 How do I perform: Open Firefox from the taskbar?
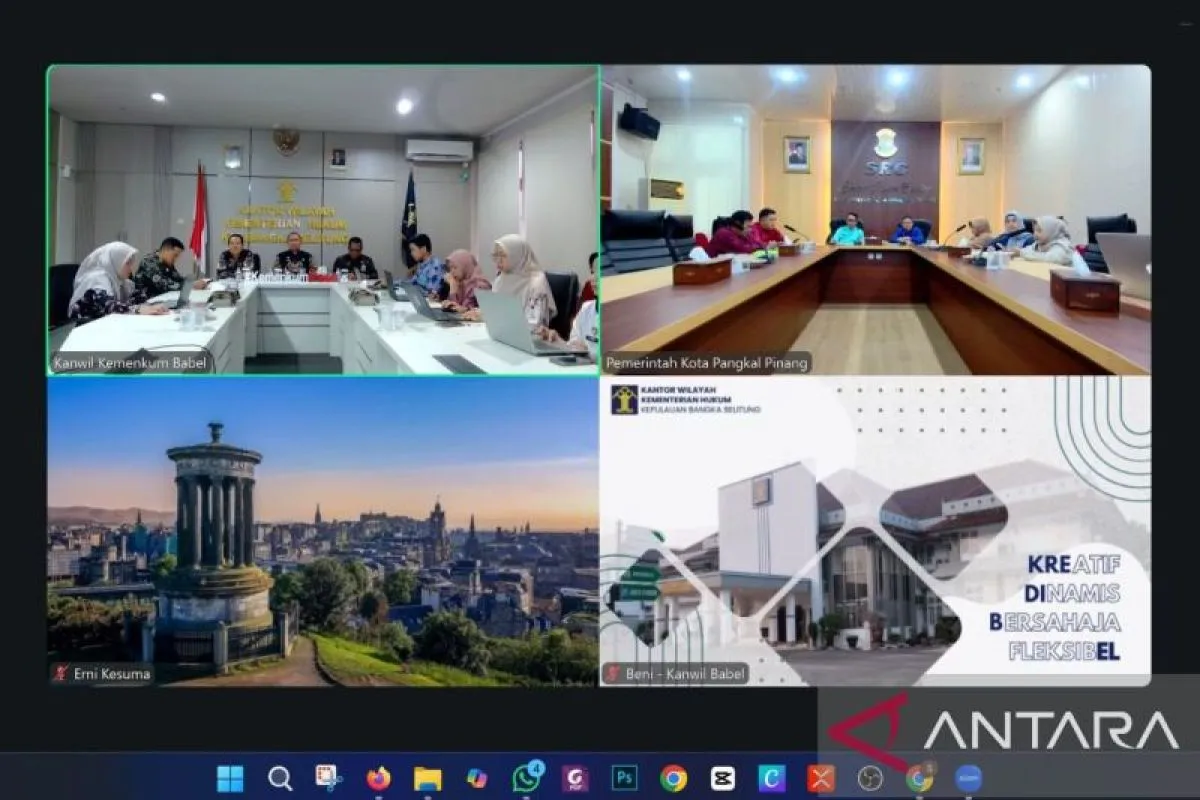tap(378, 778)
